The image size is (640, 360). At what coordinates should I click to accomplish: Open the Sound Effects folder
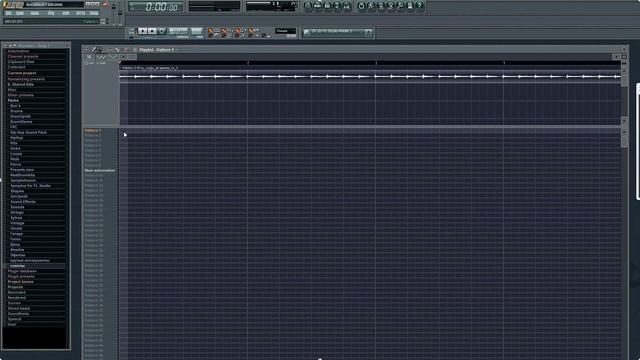pos(23,202)
